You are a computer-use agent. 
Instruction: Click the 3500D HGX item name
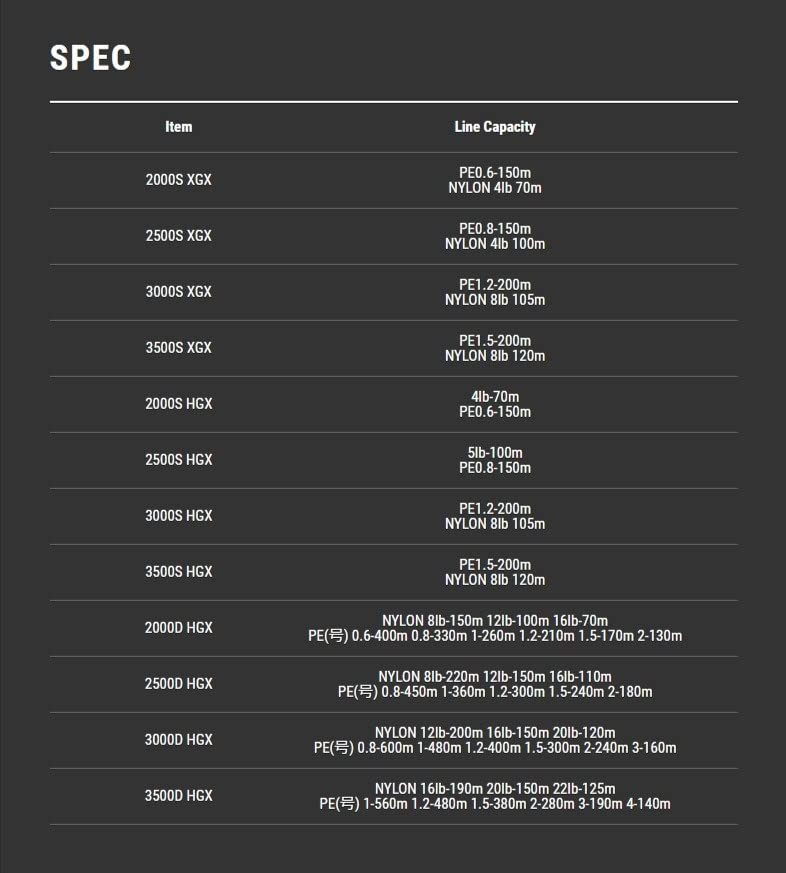click(x=179, y=796)
